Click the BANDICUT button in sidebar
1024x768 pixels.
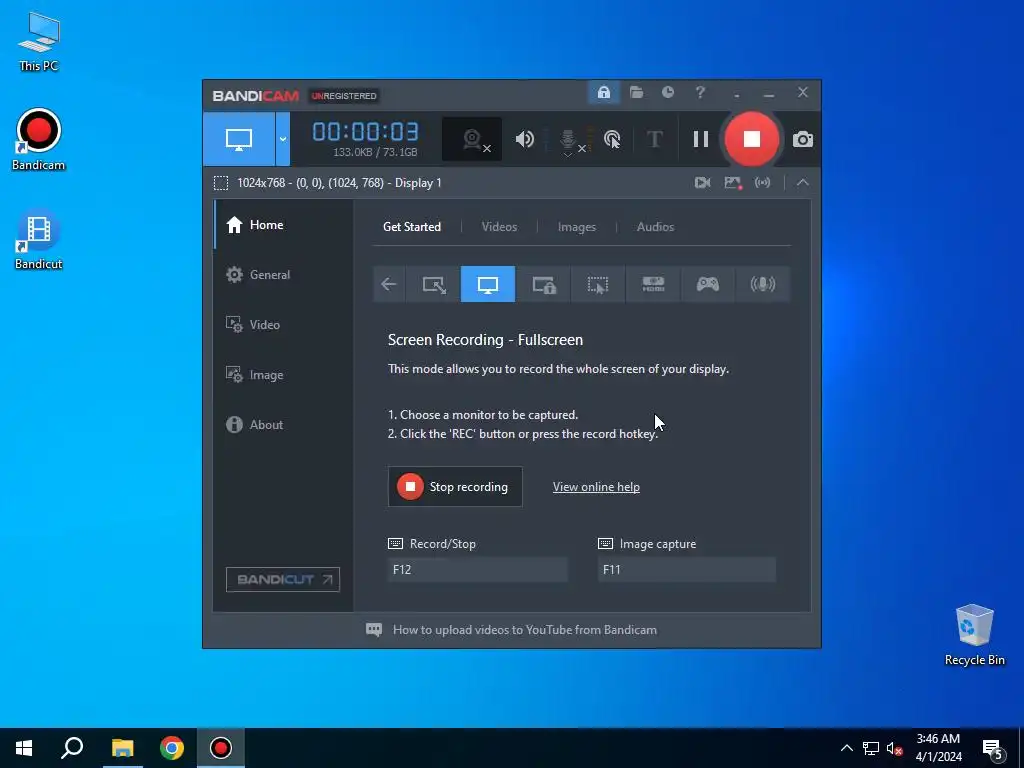point(283,579)
